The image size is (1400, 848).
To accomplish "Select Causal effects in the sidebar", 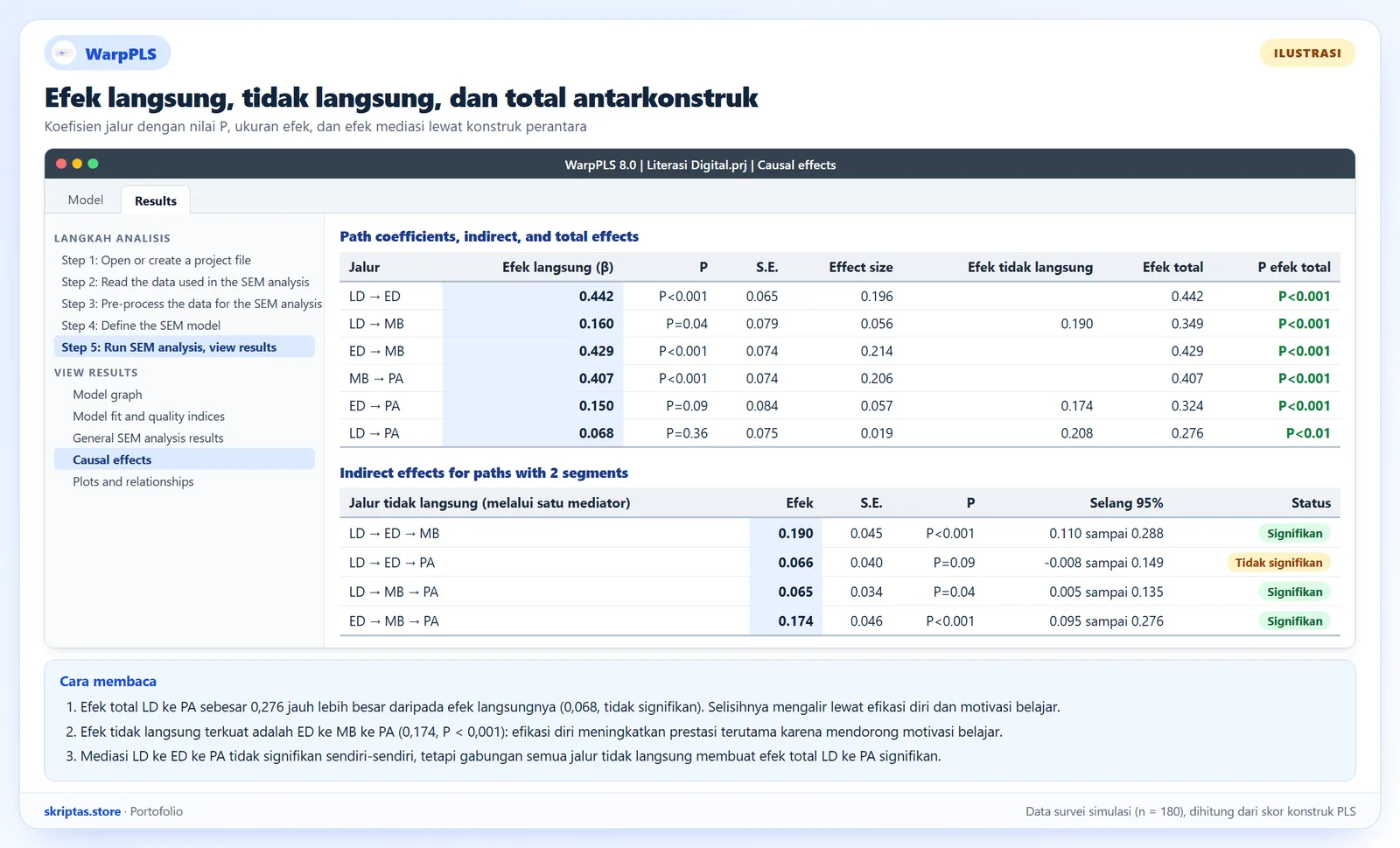I will [x=185, y=459].
